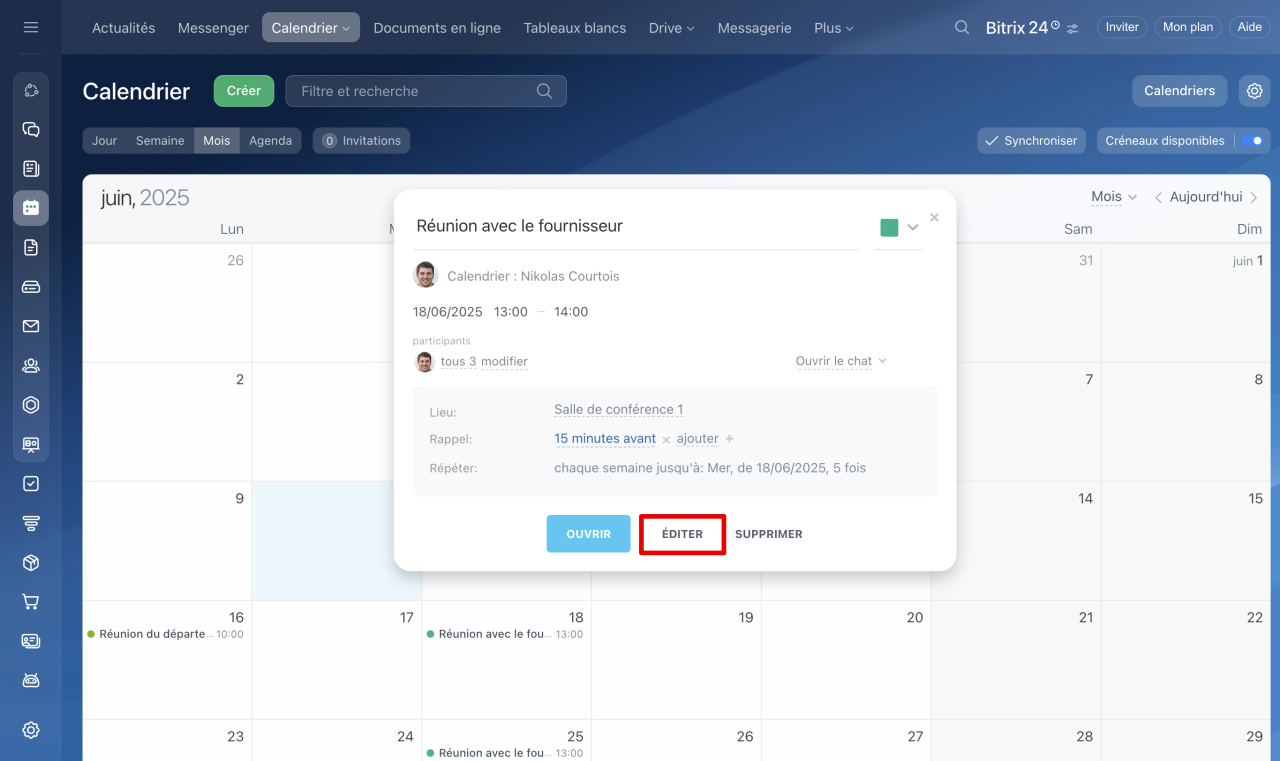Open the tasks checkmark icon in sidebar

pos(31,483)
